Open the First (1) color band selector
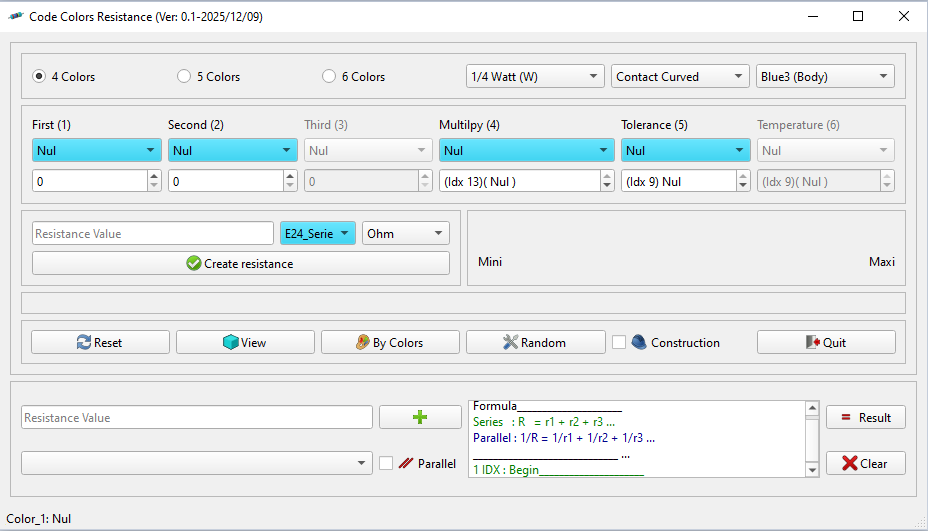 96,150
